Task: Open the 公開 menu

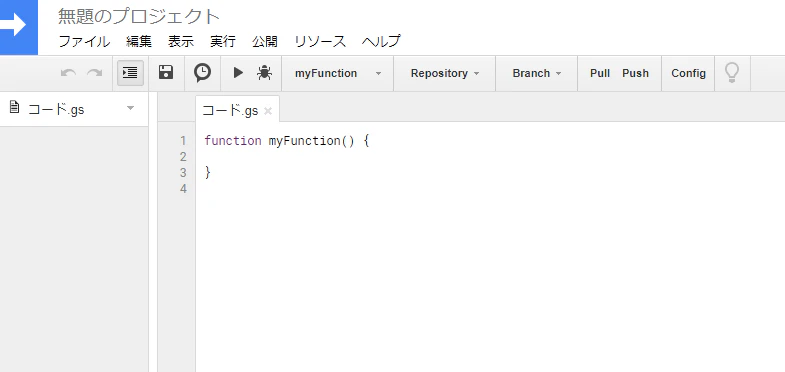Action: [x=265, y=42]
